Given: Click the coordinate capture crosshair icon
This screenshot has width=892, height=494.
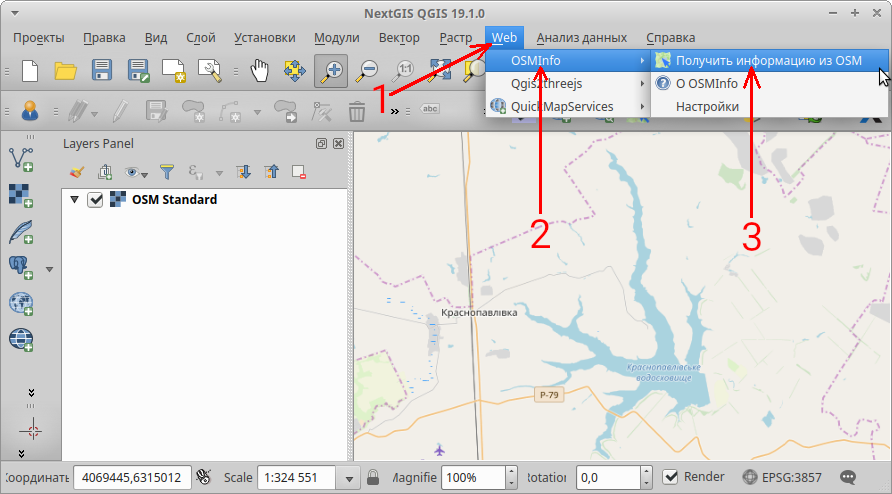Looking at the screenshot, I should (31, 431).
